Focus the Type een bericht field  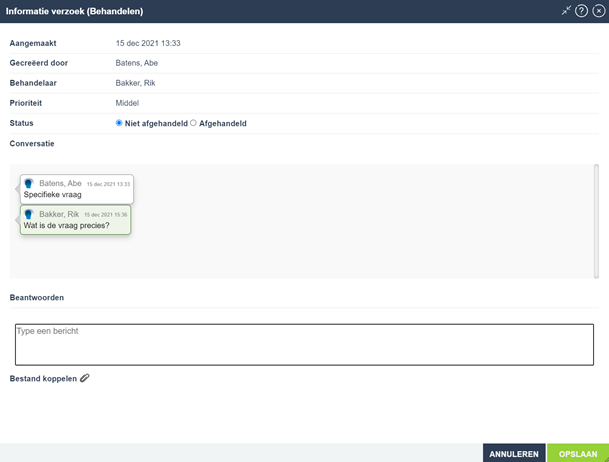click(x=304, y=344)
